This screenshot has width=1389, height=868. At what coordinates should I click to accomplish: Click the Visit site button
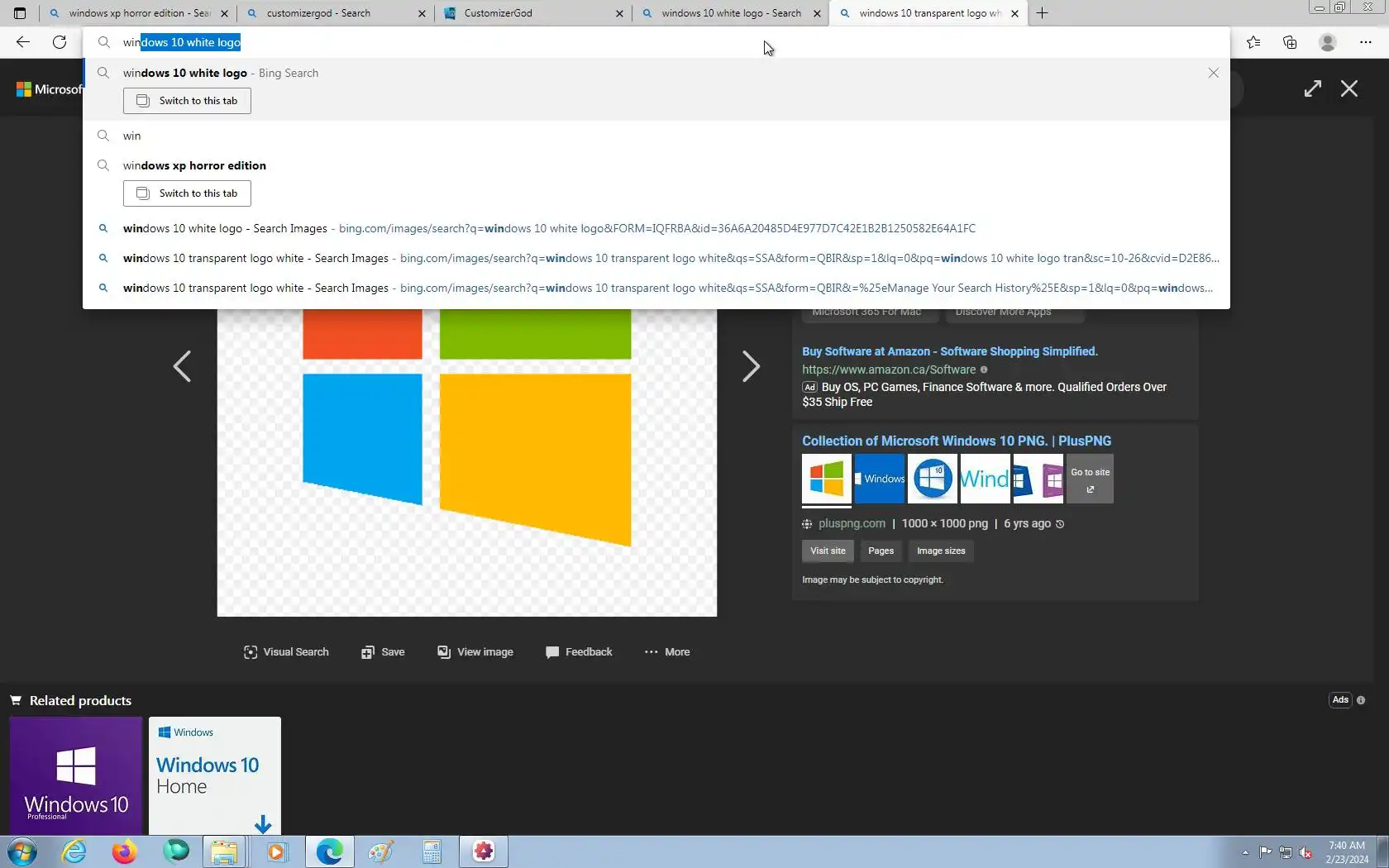pyautogui.click(x=828, y=551)
